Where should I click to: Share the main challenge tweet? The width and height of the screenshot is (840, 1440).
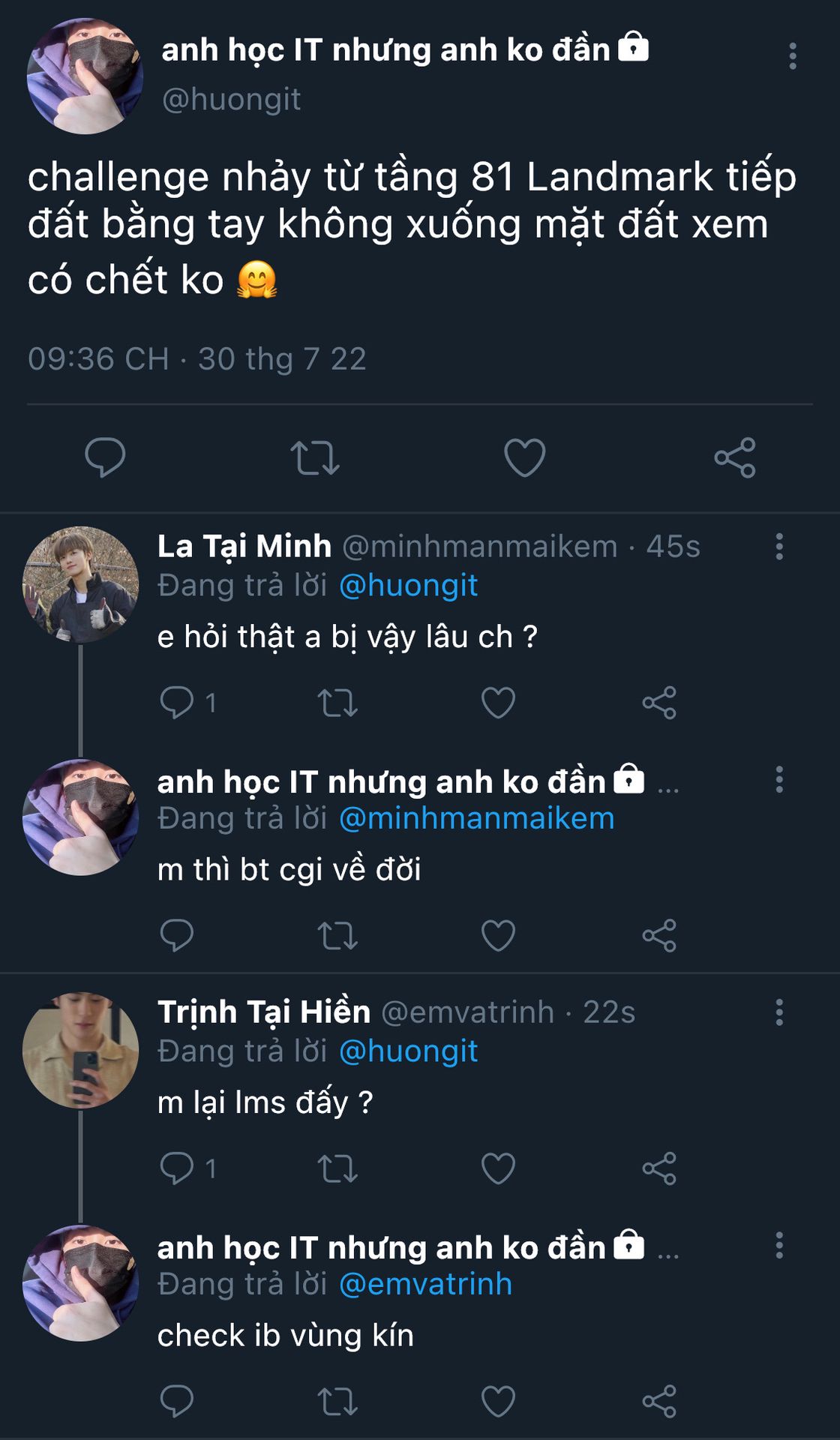coord(735,457)
